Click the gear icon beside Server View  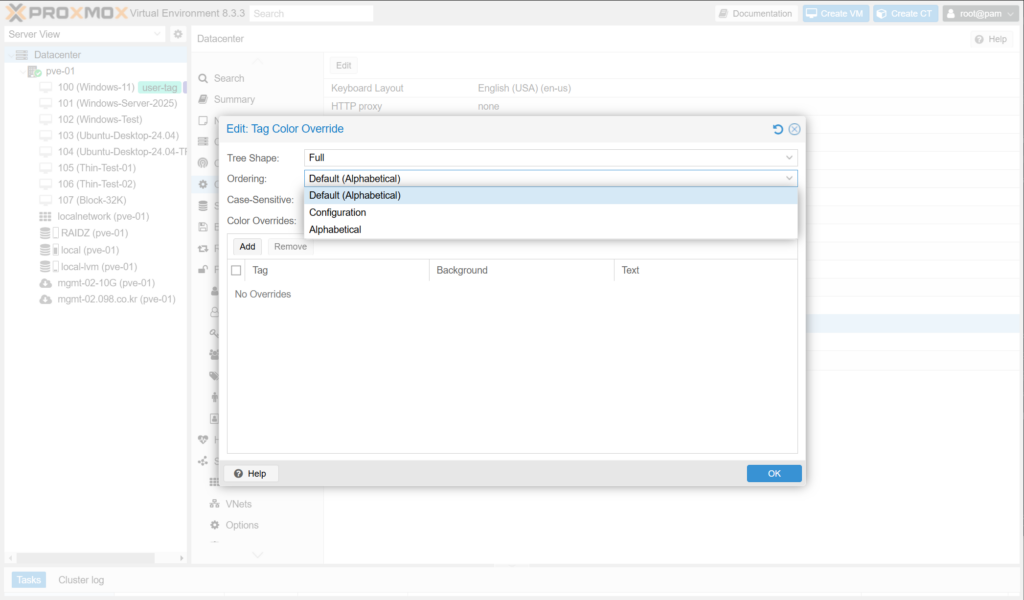(x=178, y=34)
